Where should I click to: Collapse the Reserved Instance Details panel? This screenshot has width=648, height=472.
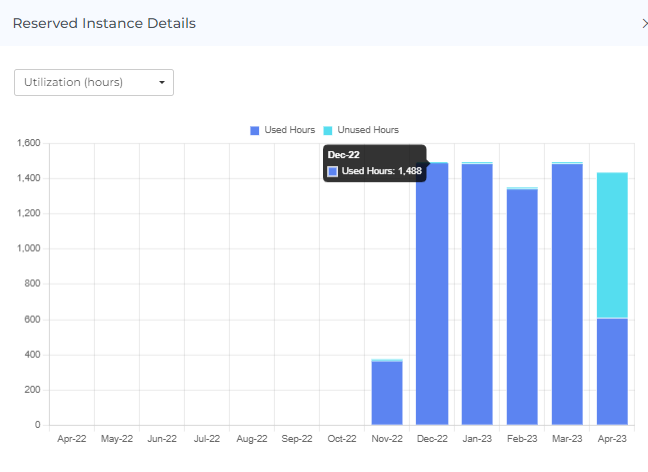point(643,23)
